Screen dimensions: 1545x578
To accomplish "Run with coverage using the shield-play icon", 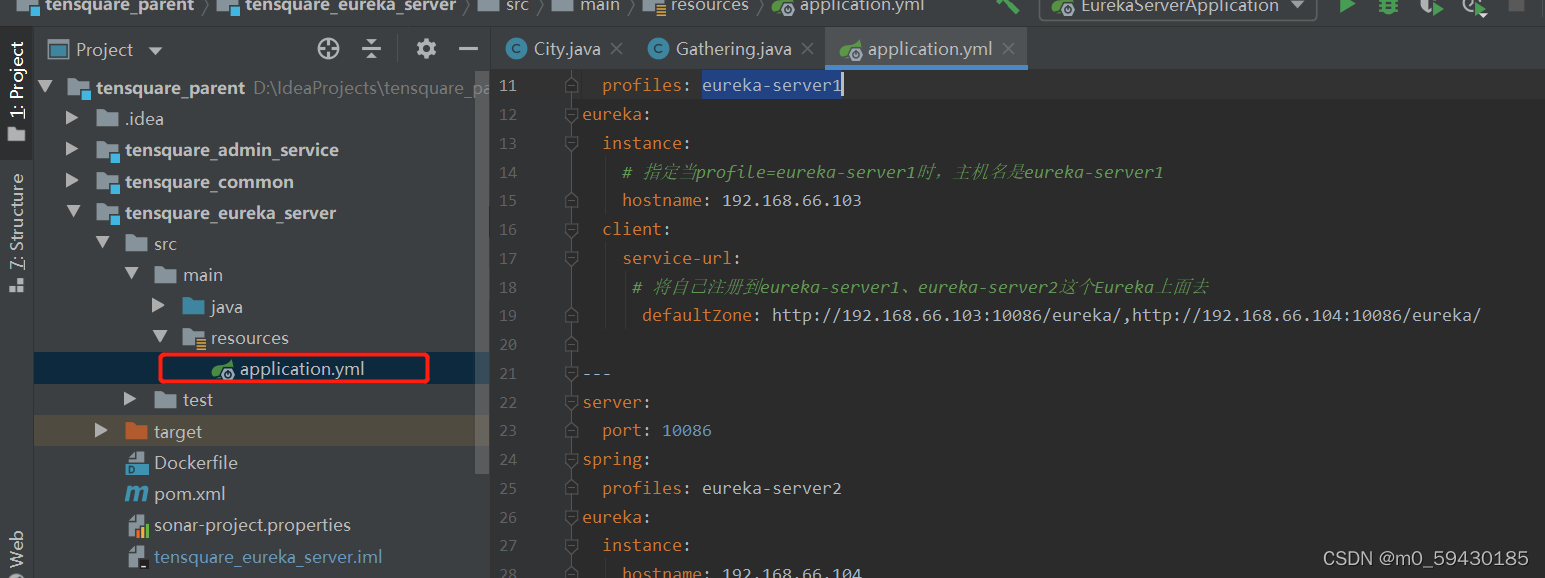I will 1431,6.
